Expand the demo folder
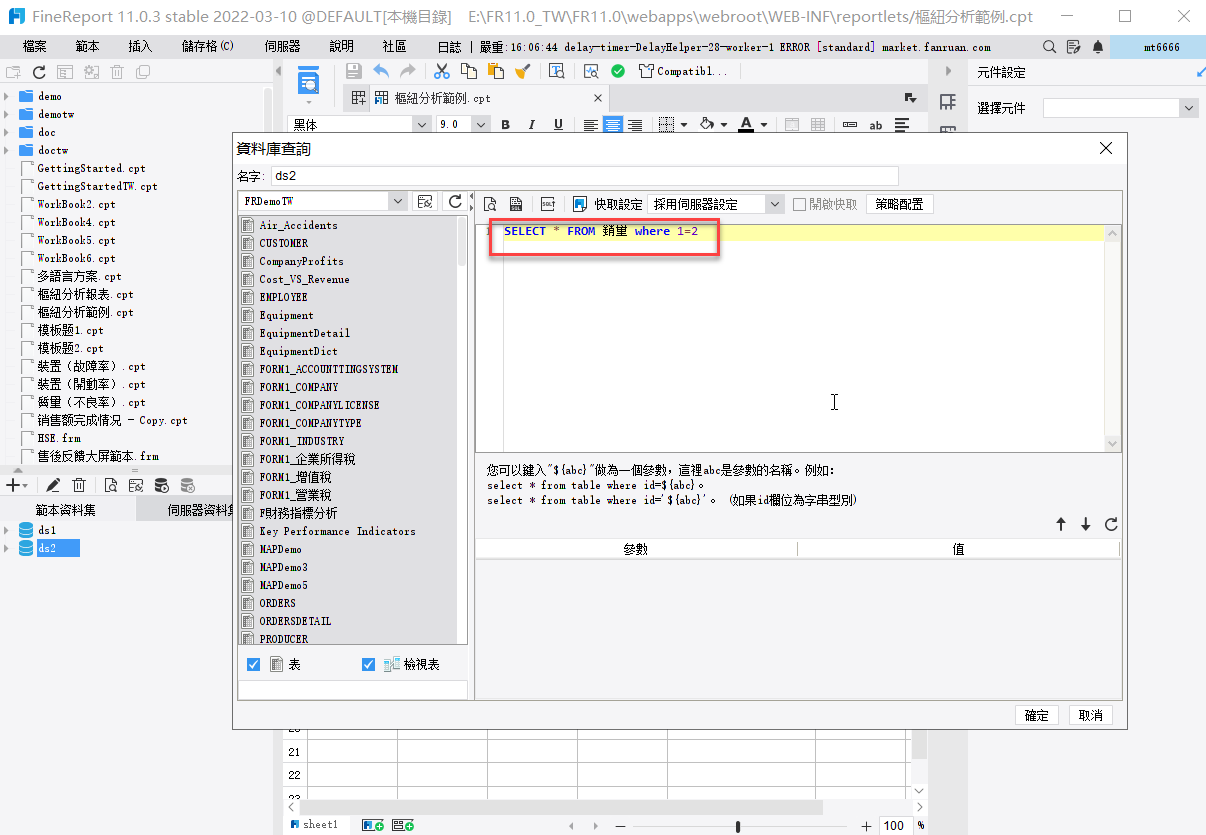1206x835 pixels. pos(6,96)
